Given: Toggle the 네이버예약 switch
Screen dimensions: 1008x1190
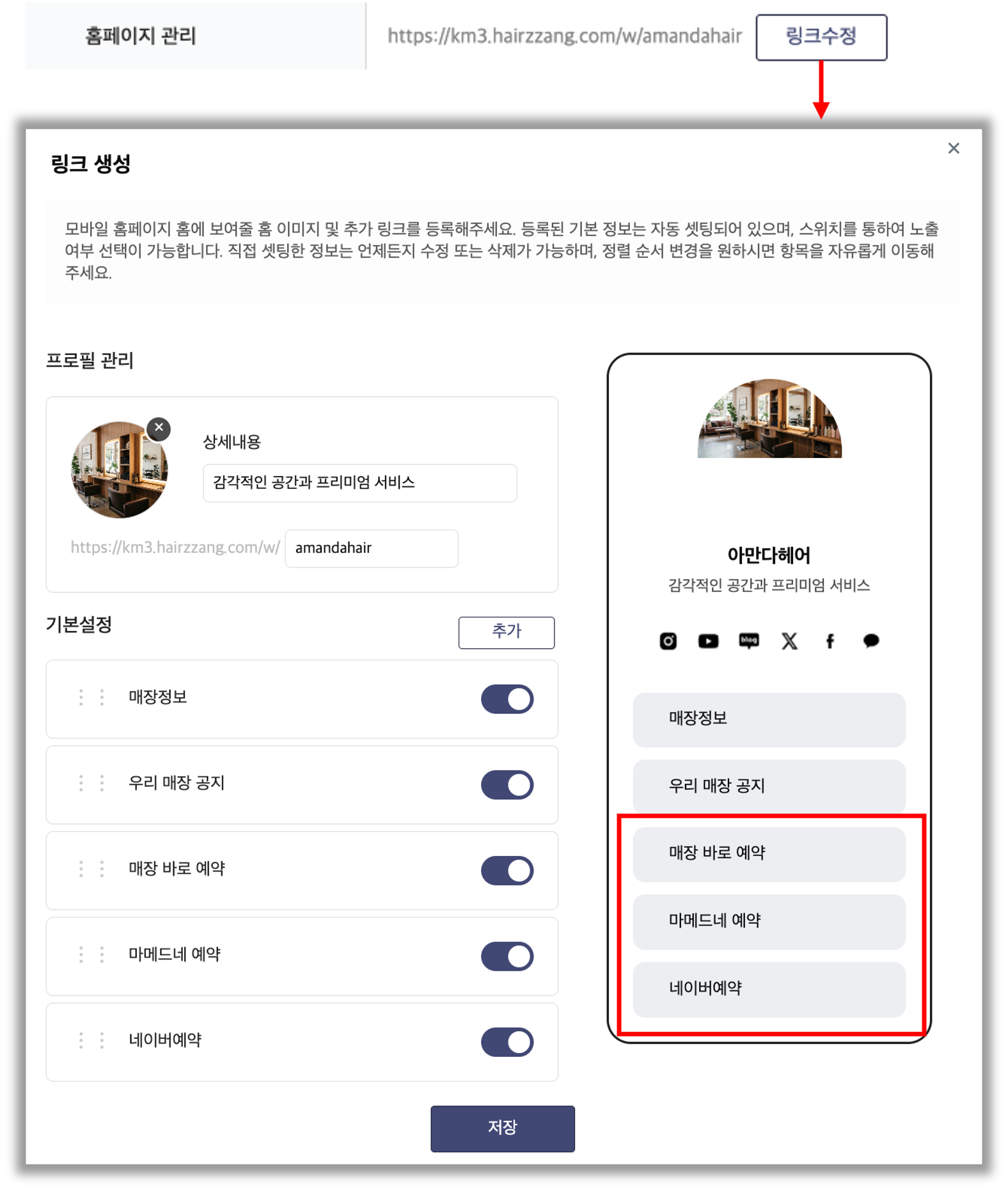Looking at the screenshot, I should (x=507, y=1042).
